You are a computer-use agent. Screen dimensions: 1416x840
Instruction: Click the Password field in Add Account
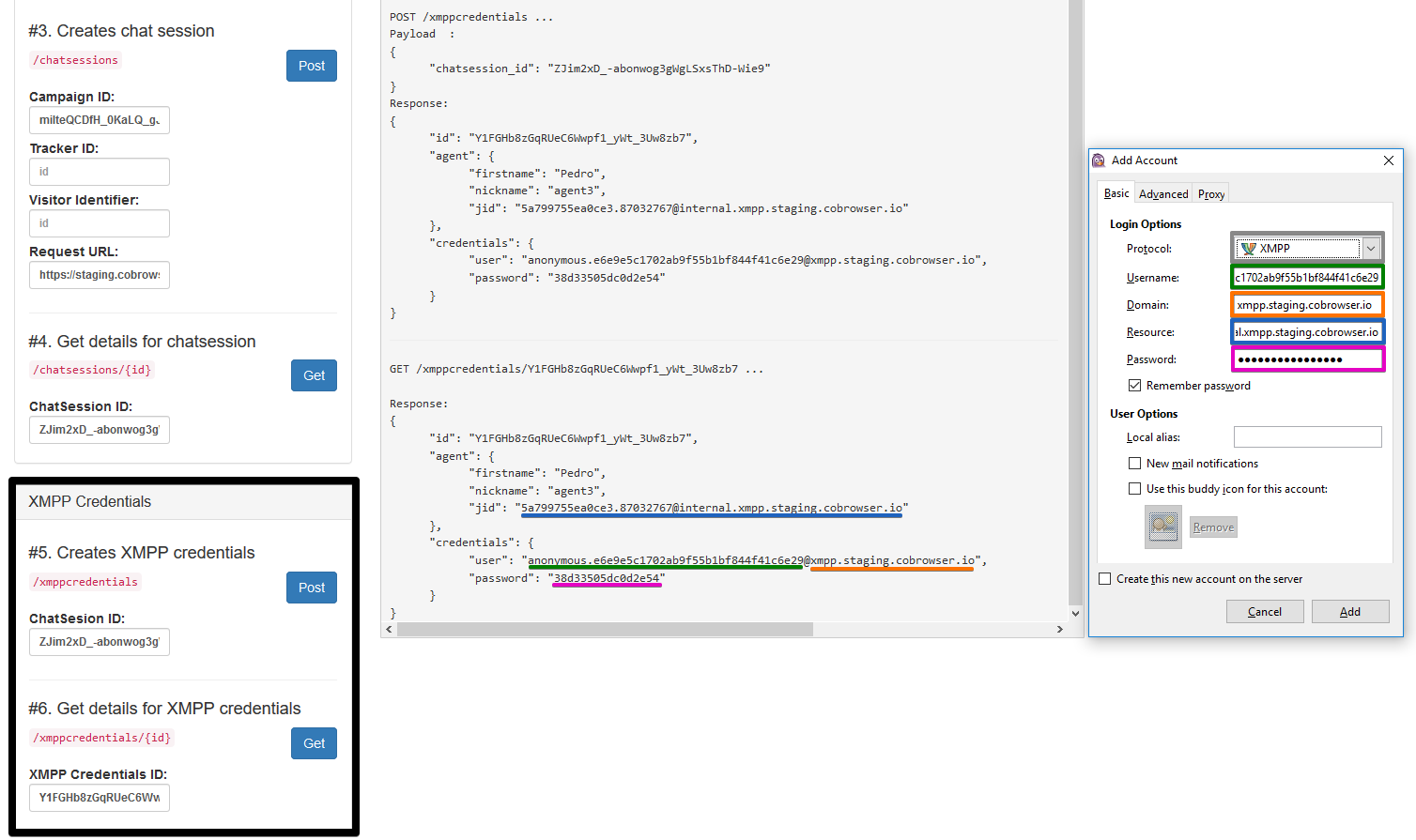1307,359
